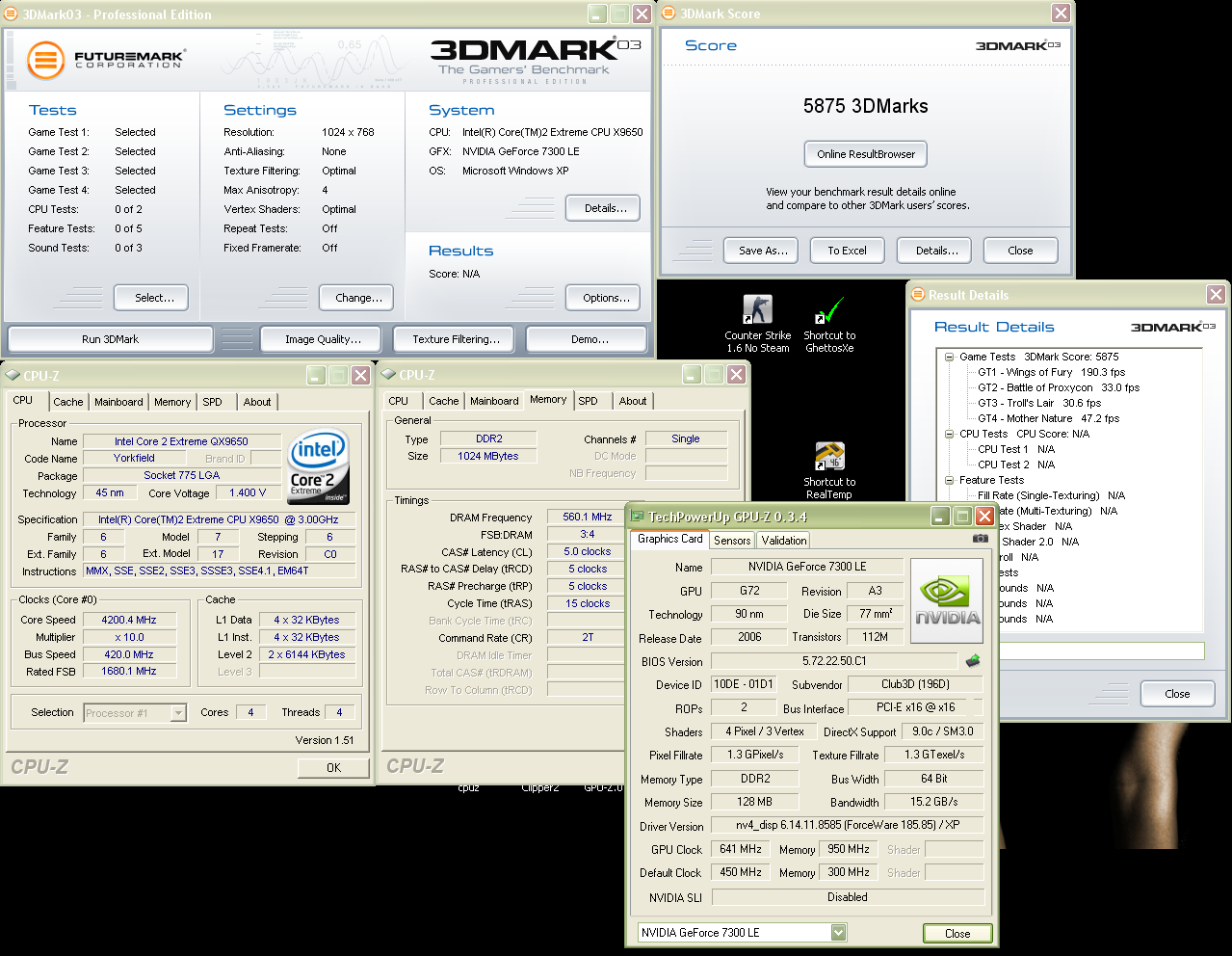Switch to the SPD tab in the CPU-Z window showing the Memory tab
This screenshot has height=956, width=1232.
click(589, 401)
